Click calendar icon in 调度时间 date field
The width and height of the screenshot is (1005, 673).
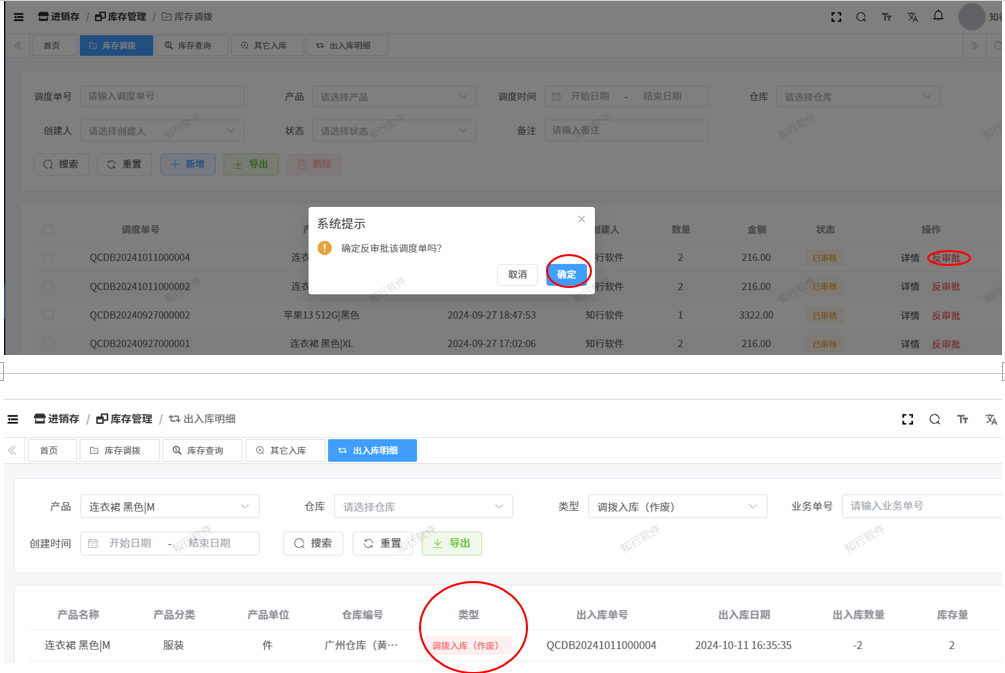556,97
